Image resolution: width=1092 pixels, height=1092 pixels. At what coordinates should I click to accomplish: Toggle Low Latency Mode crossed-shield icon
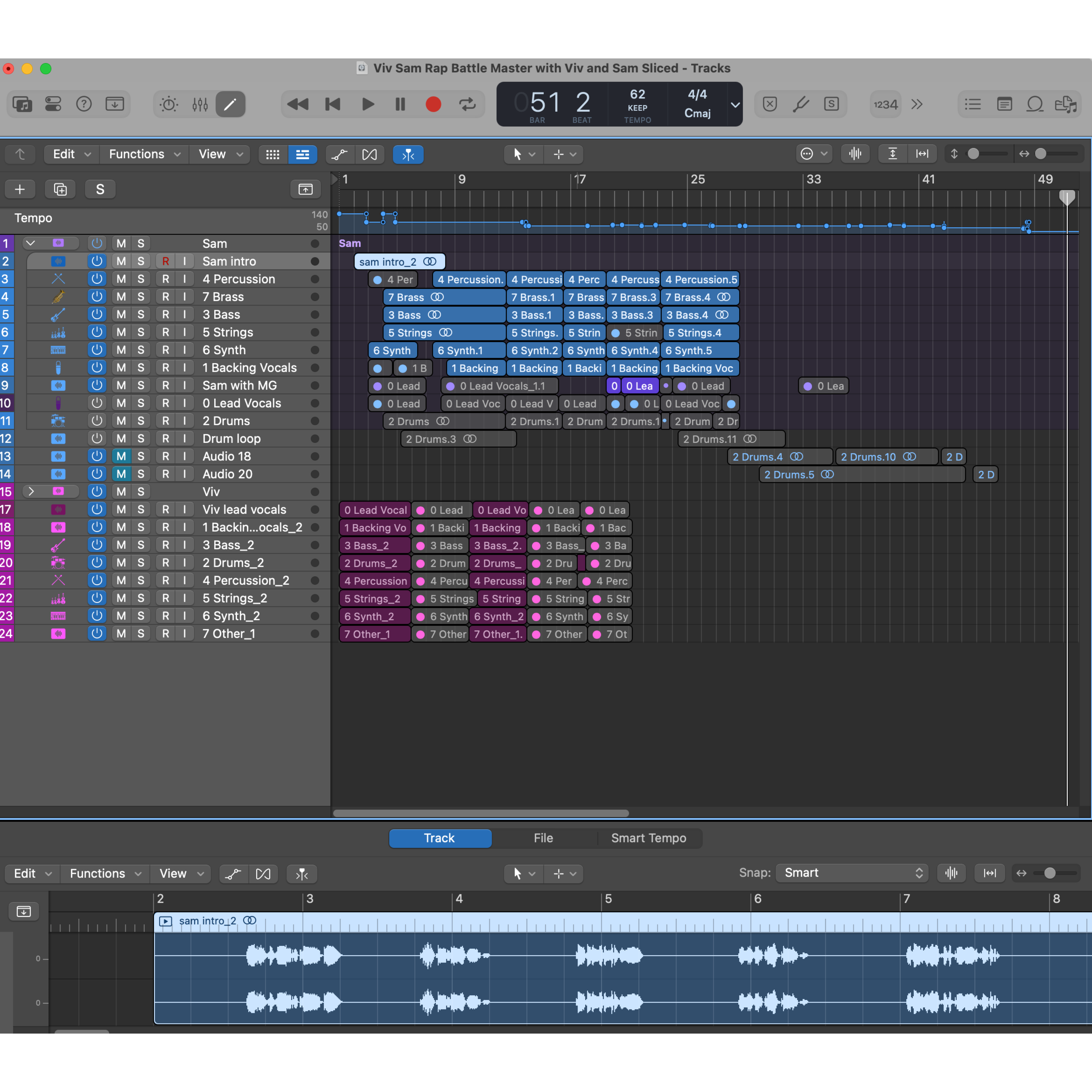(x=769, y=104)
